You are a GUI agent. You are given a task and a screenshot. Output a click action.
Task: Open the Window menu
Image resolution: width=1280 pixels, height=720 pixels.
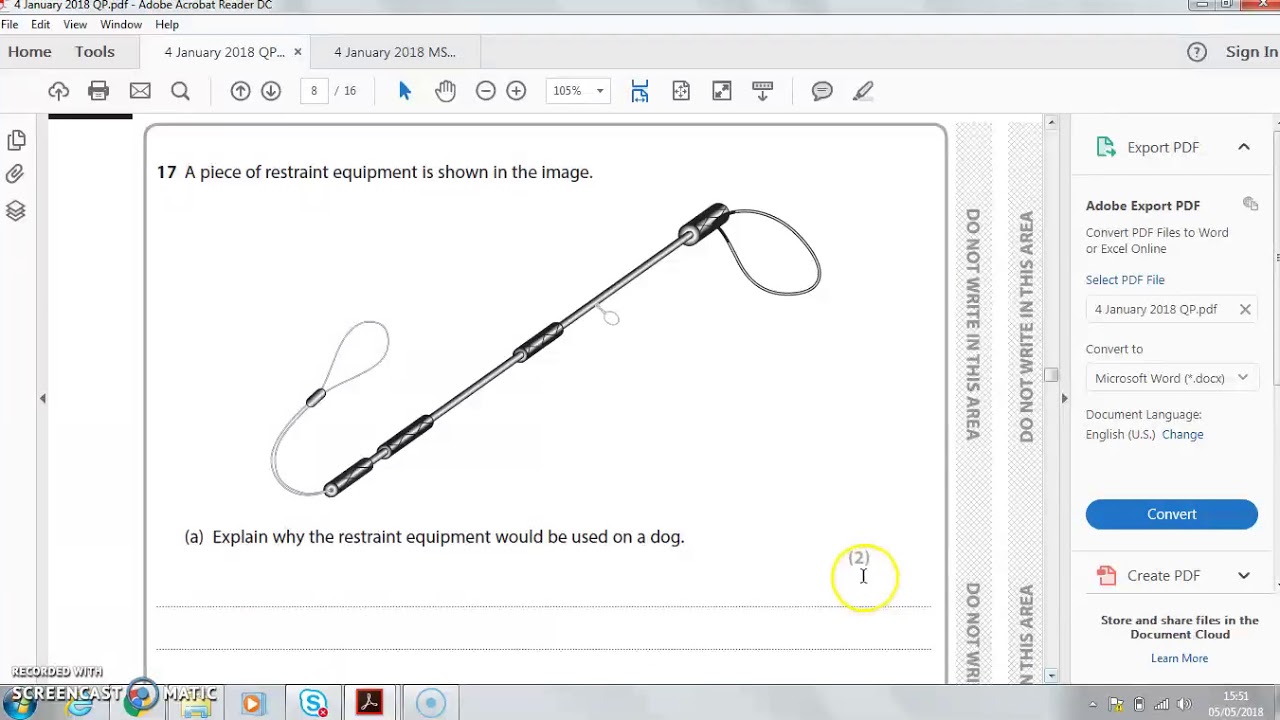pos(121,24)
